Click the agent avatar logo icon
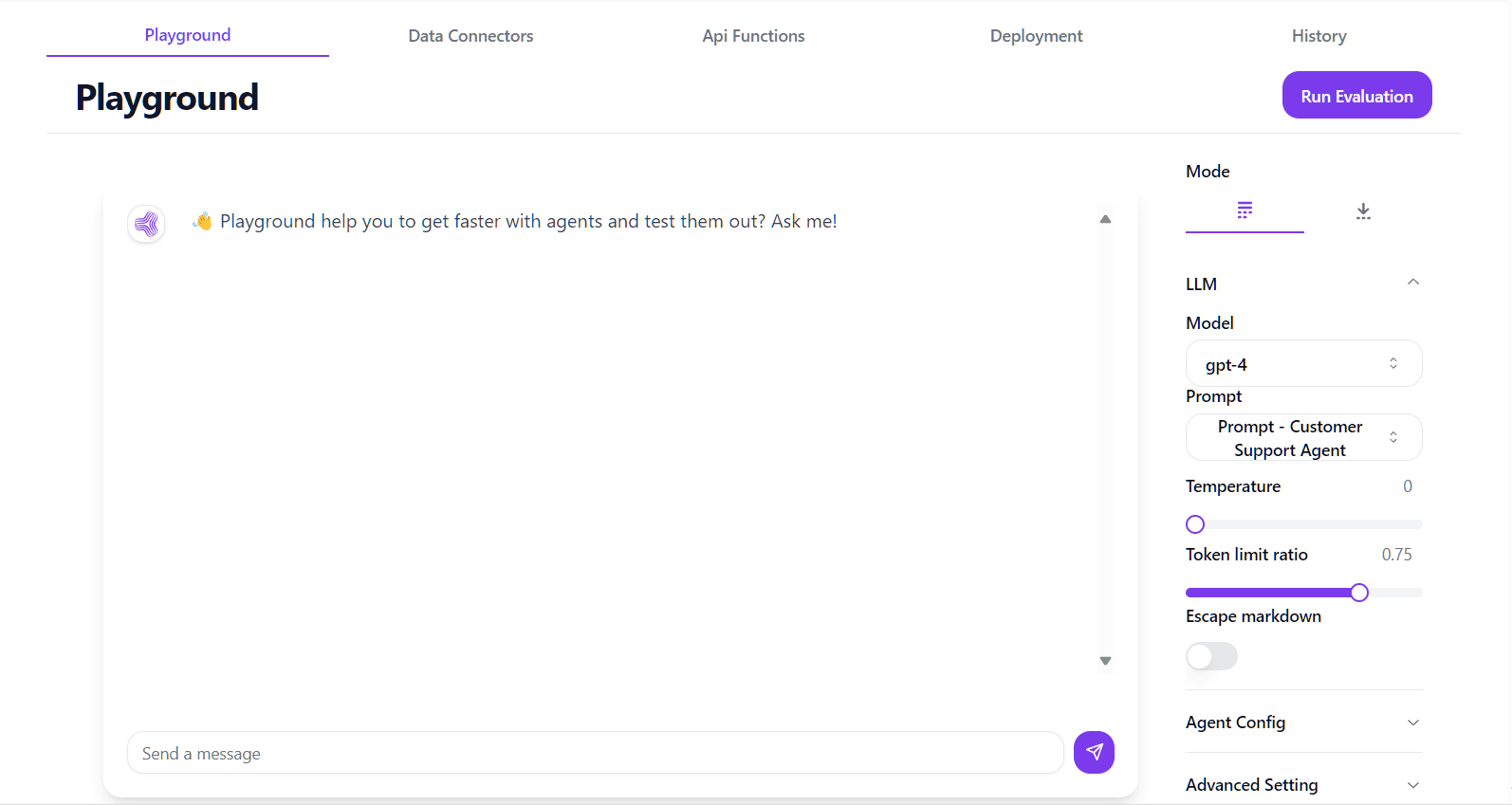The height and width of the screenshot is (805, 1512). pyautogui.click(x=146, y=224)
